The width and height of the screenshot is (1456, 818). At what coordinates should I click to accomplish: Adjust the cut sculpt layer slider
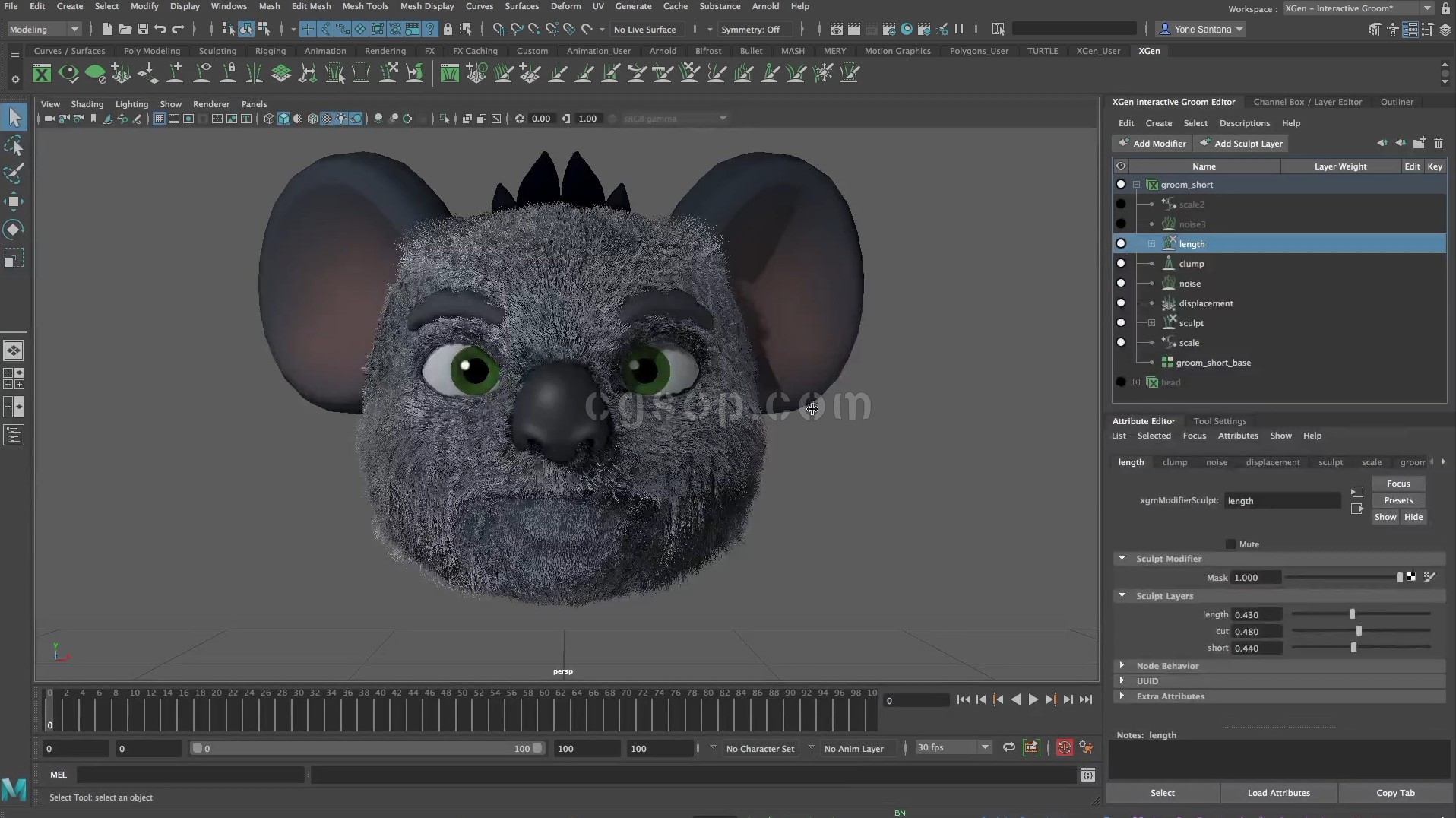pyautogui.click(x=1359, y=631)
